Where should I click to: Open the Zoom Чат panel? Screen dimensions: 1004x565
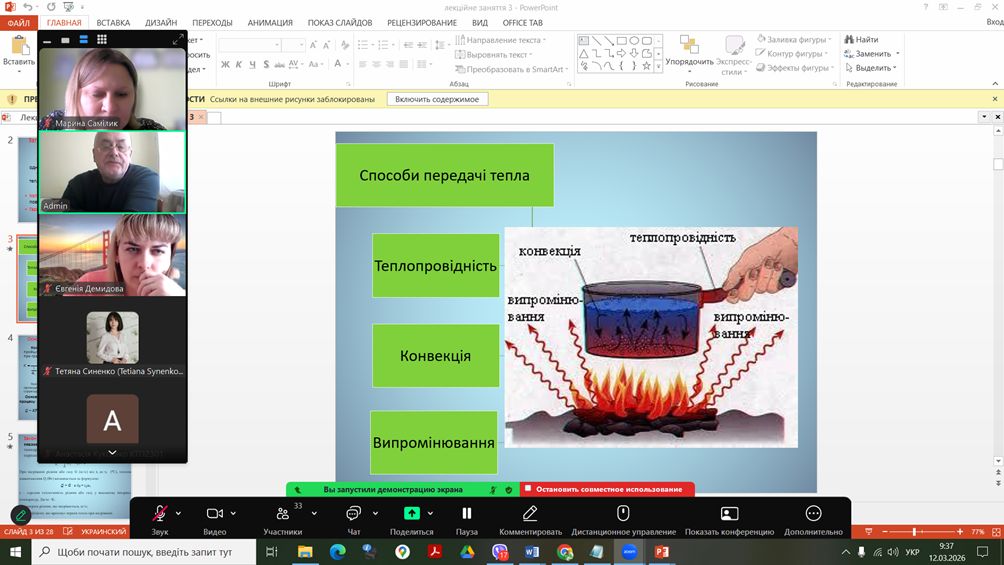(x=353, y=513)
